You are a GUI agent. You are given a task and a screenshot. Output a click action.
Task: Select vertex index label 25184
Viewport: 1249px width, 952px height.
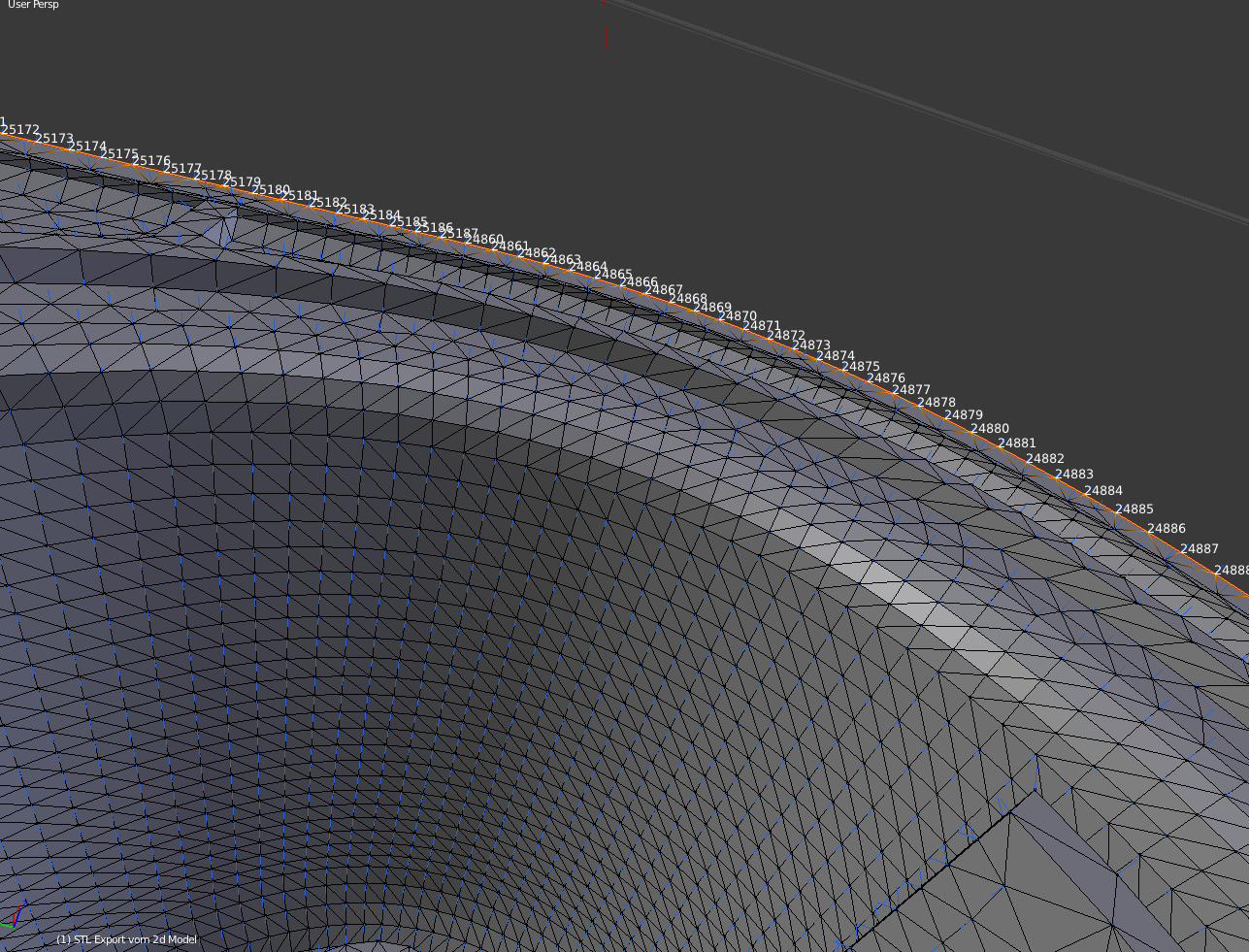pos(381,215)
